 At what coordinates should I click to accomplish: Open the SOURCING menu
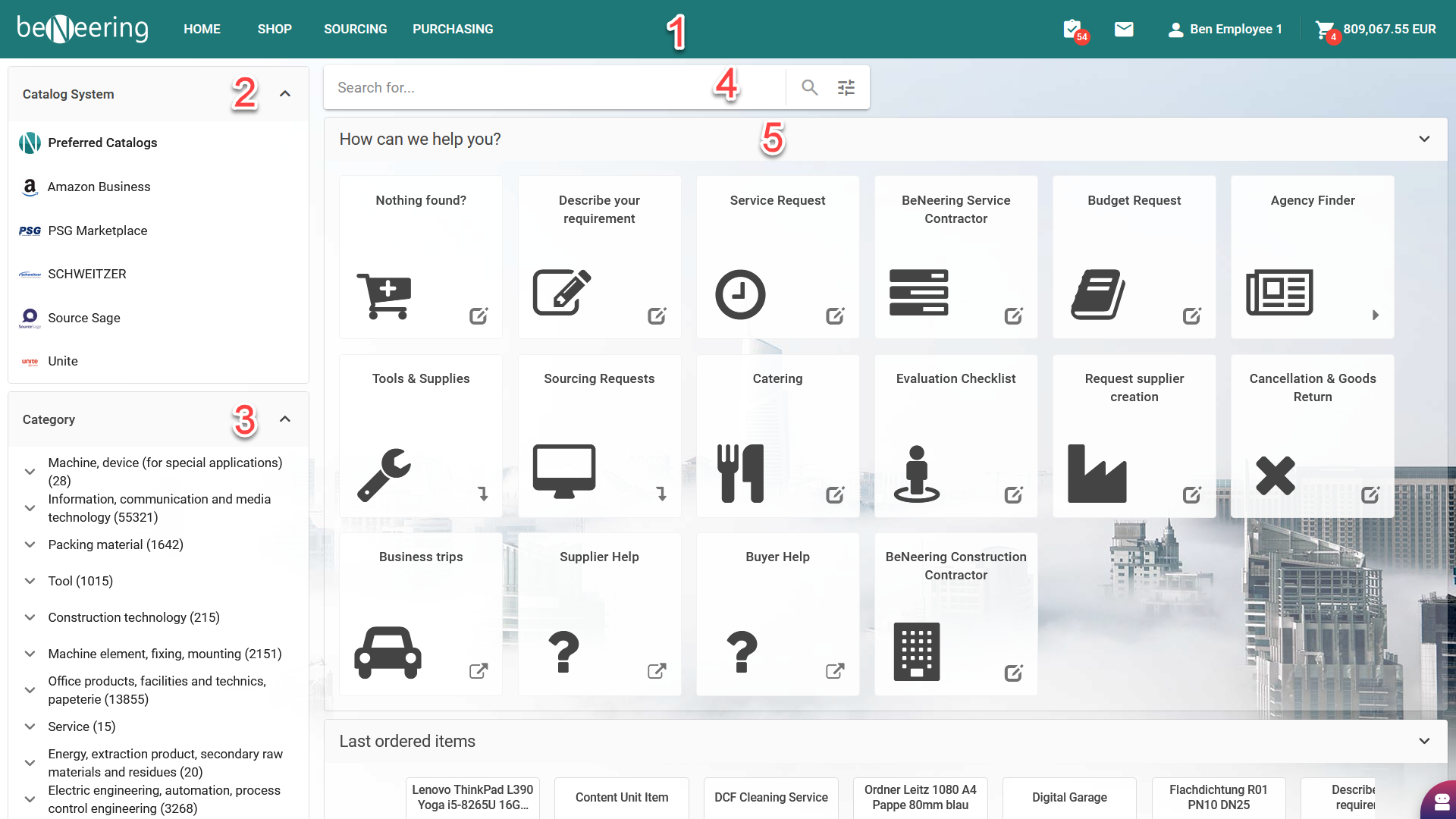tap(355, 30)
